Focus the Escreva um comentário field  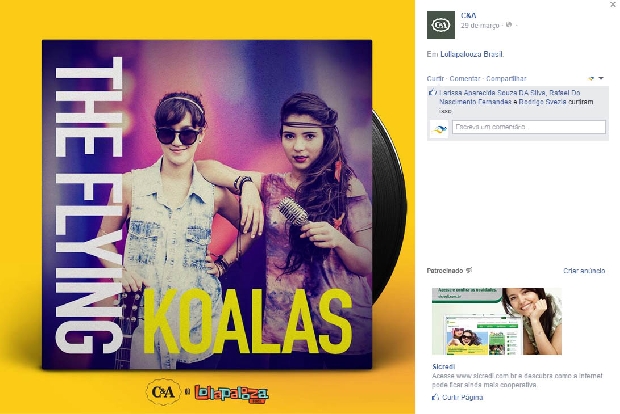pyautogui.click(x=529, y=127)
